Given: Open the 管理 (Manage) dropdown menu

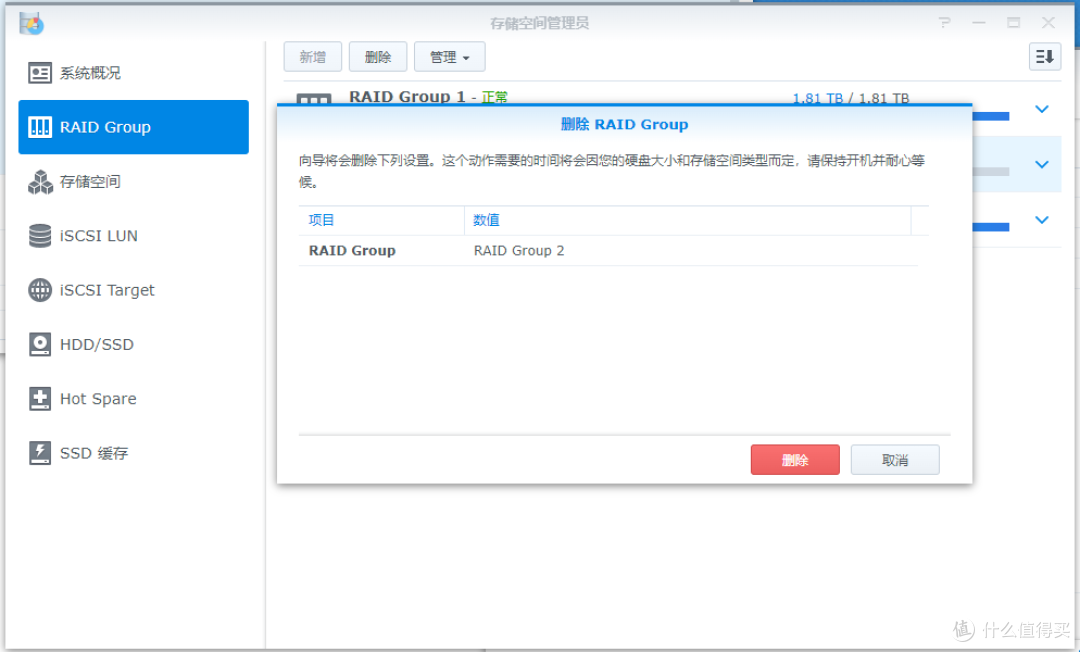Looking at the screenshot, I should coord(449,56).
